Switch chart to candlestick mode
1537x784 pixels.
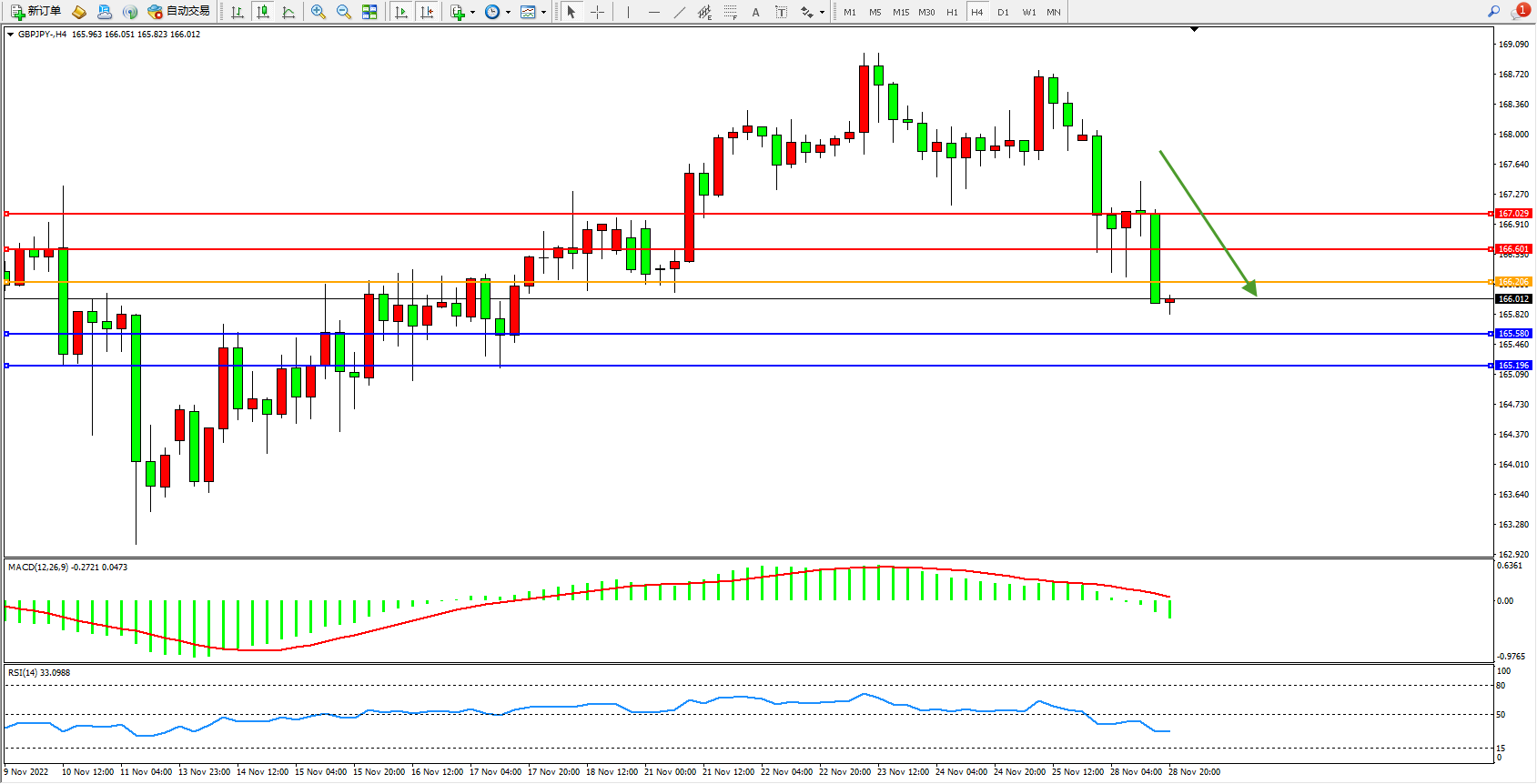(263, 12)
